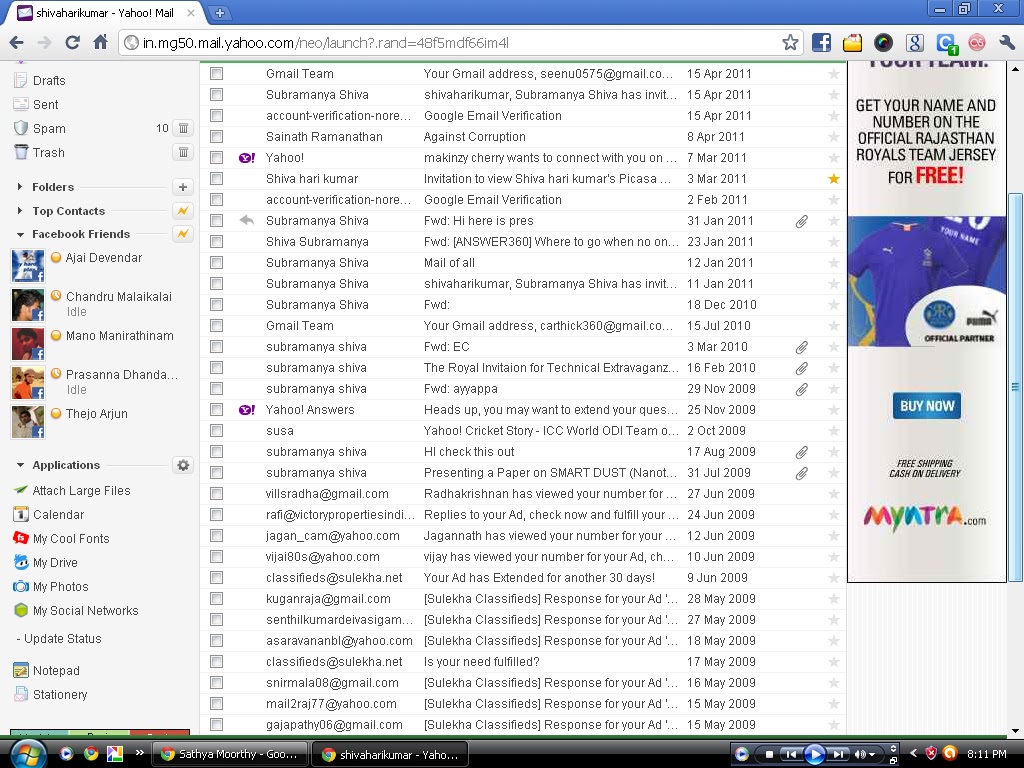
Task: Tick checkbox for 'Is your need fulfilled?' email
Action: coord(216,662)
